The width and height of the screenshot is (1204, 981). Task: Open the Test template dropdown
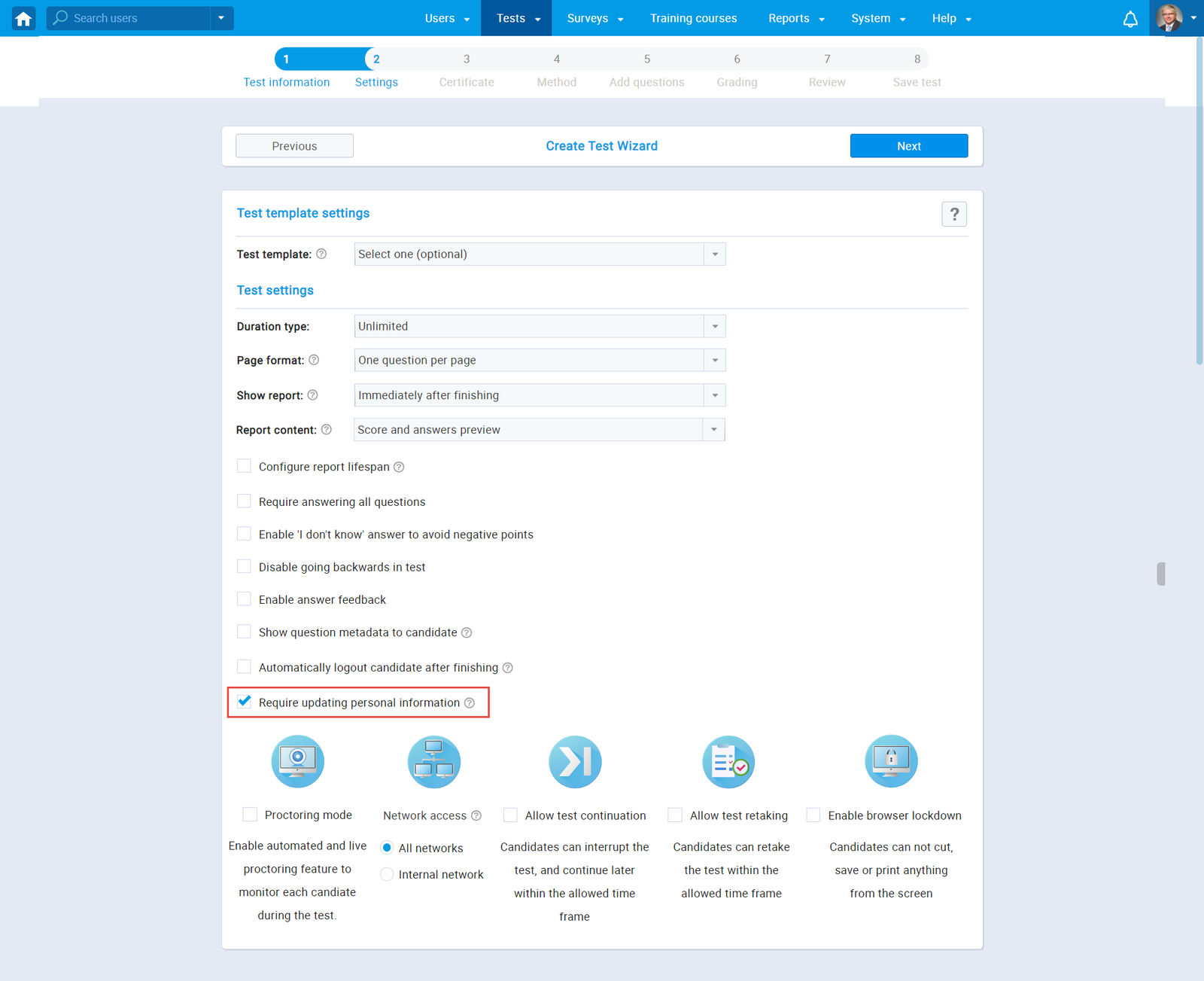click(x=540, y=254)
